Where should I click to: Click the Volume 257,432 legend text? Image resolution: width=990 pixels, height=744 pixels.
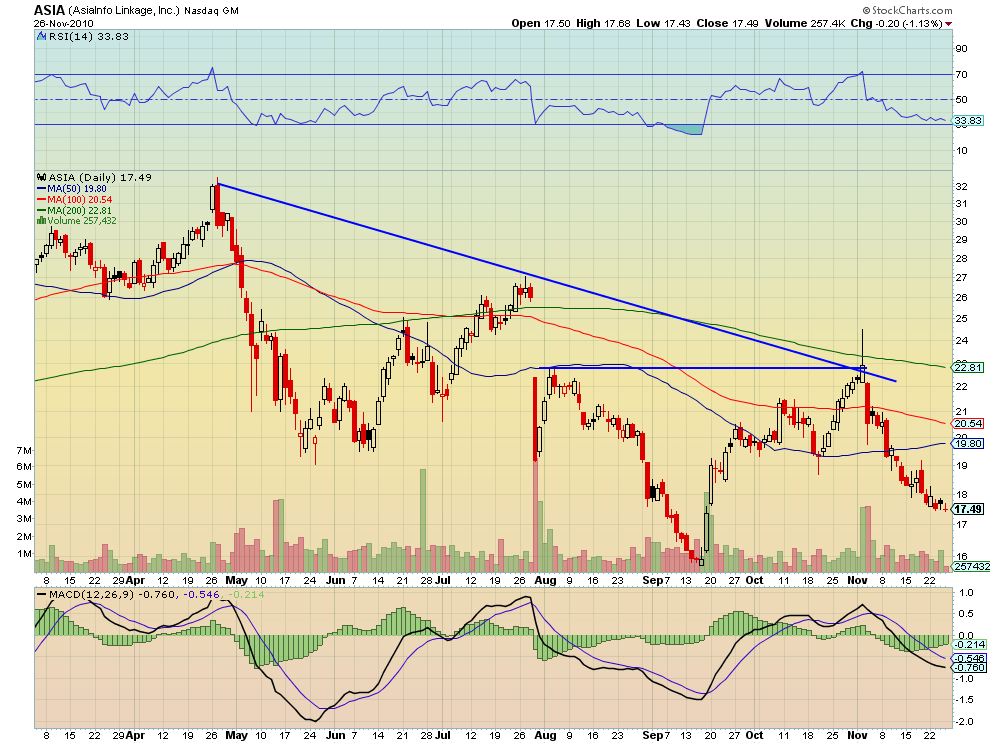(82, 220)
